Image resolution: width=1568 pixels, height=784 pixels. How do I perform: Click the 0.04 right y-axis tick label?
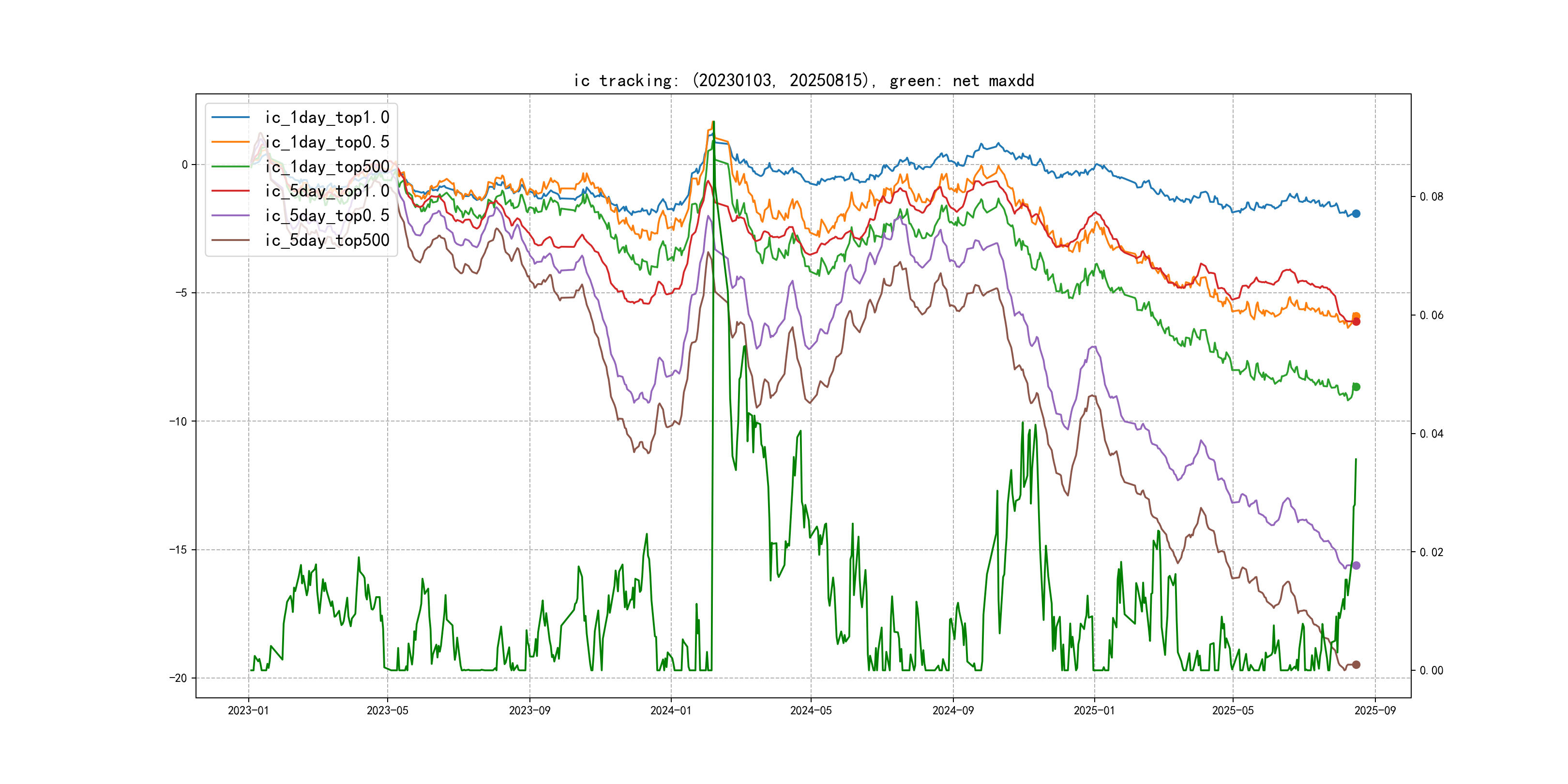click(x=1431, y=434)
